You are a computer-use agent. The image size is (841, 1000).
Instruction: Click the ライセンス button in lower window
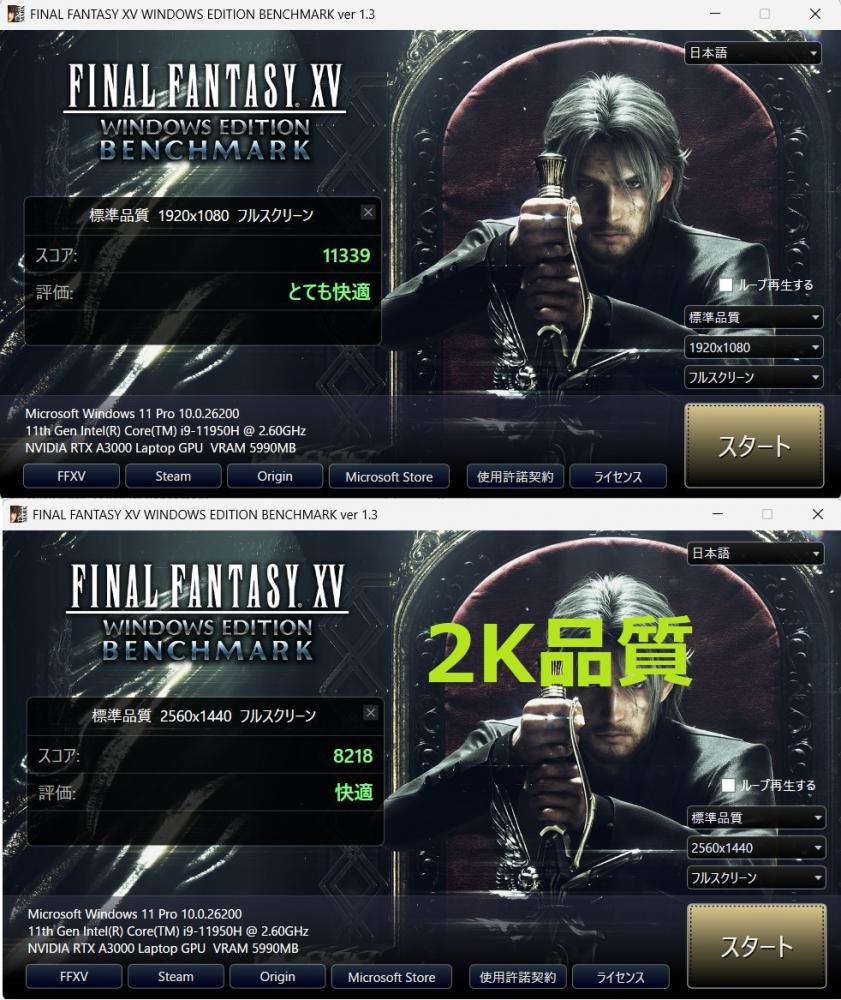620,976
